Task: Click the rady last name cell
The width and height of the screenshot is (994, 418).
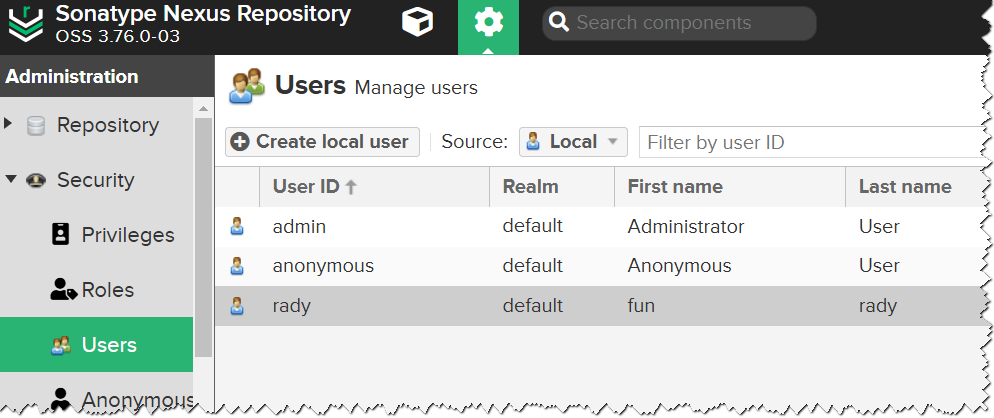Action: pyautogui.click(x=878, y=306)
